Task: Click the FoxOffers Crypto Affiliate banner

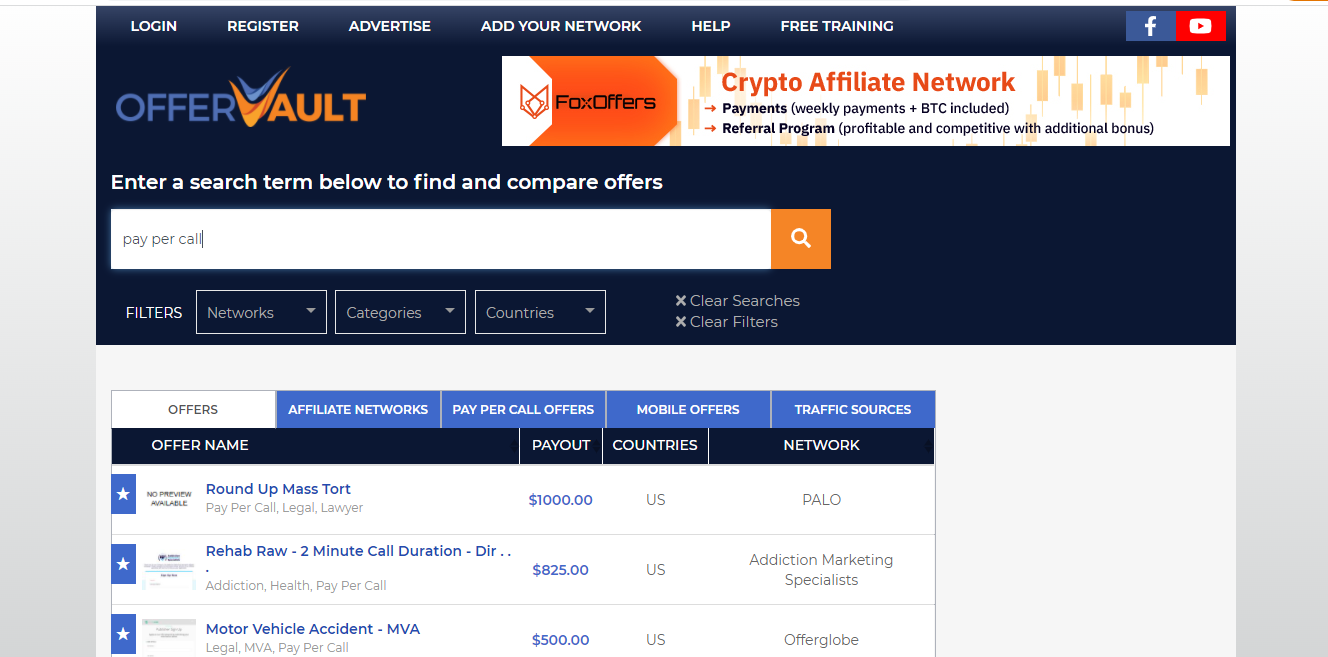Action: point(866,101)
